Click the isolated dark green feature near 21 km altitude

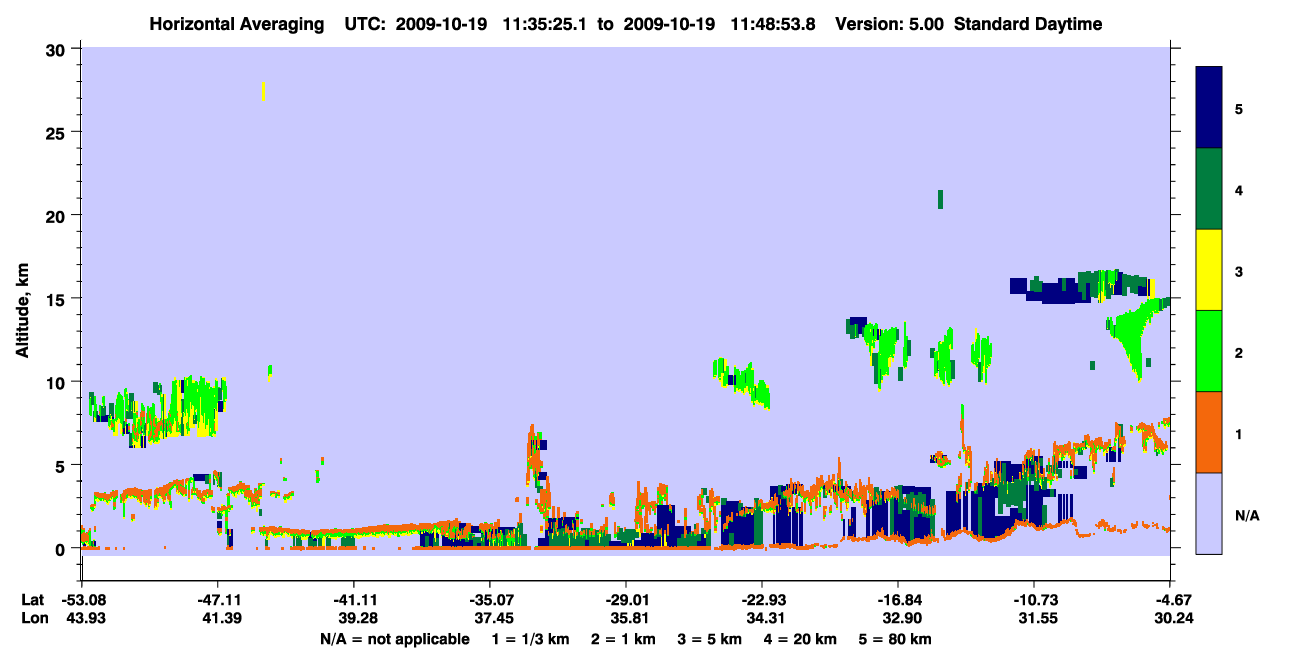pos(940,199)
